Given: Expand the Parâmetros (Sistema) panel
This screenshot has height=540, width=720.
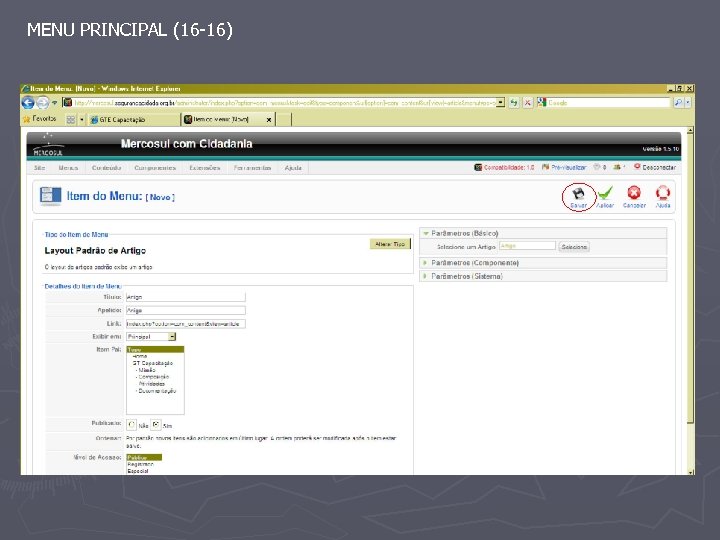Looking at the screenshot, I should click(x=543, y=276).
